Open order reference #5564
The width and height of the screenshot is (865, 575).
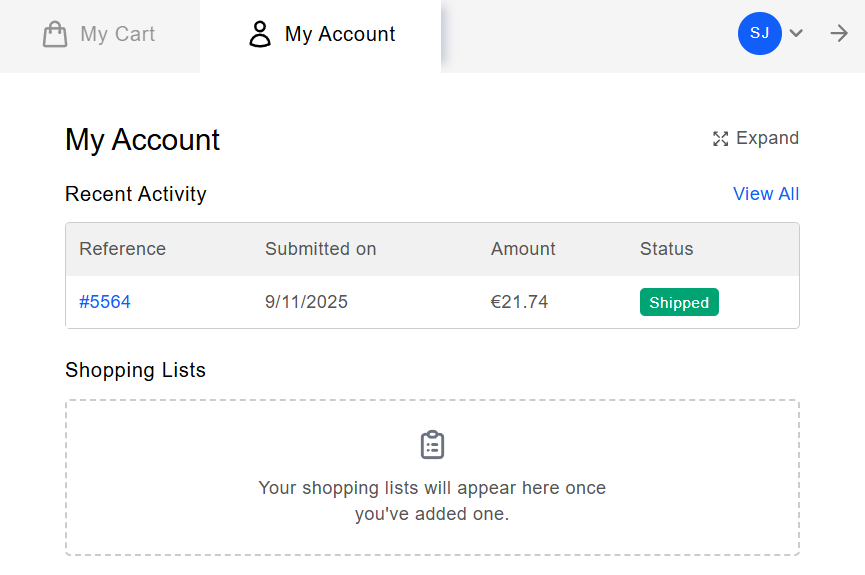(105, 302)
